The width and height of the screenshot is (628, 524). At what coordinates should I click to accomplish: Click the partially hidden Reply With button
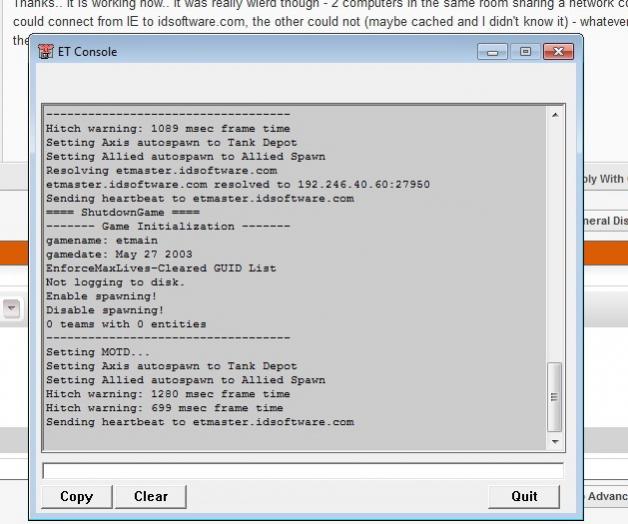604,179
